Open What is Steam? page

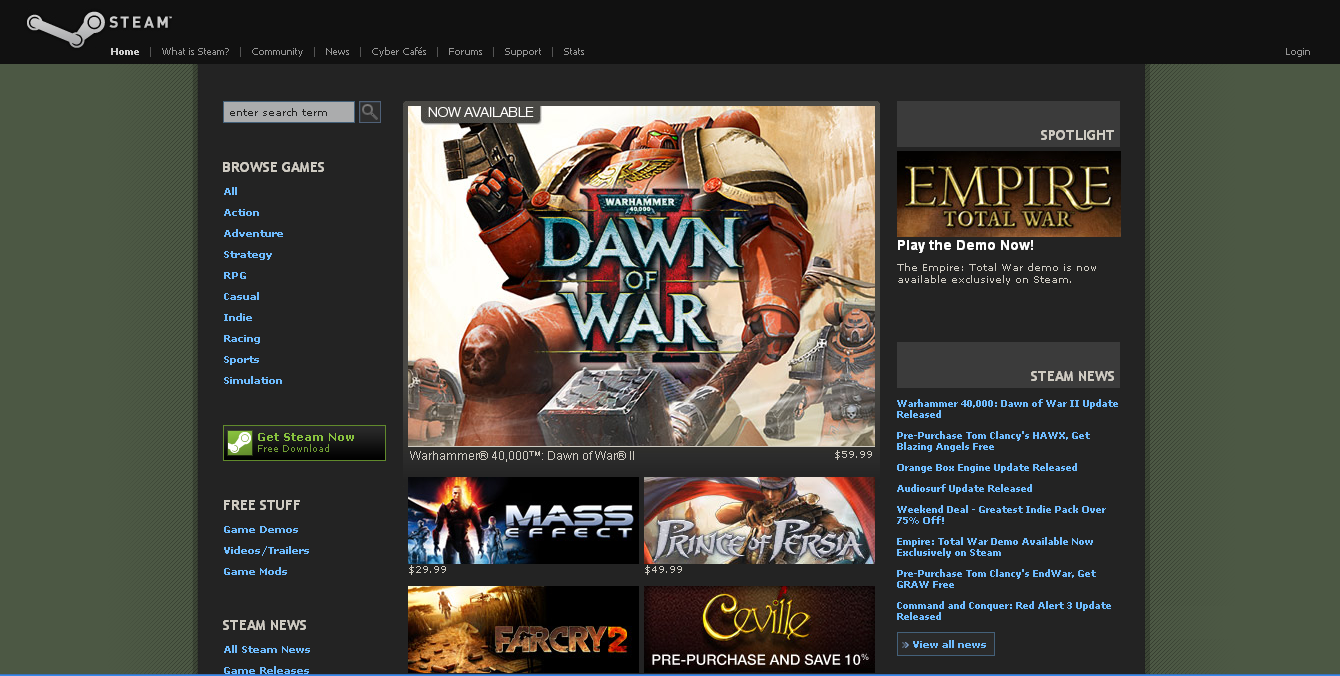(x=195, y=52)
